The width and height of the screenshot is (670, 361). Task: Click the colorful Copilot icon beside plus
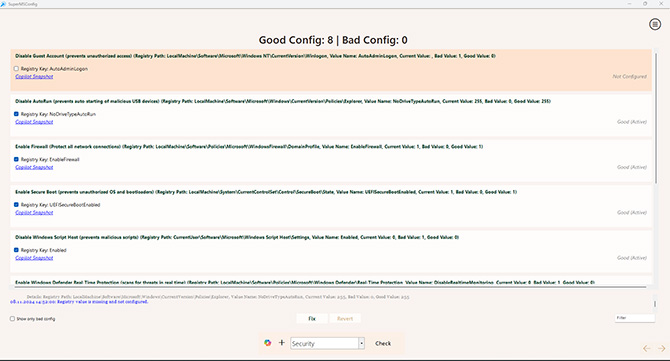coord(267,343)
